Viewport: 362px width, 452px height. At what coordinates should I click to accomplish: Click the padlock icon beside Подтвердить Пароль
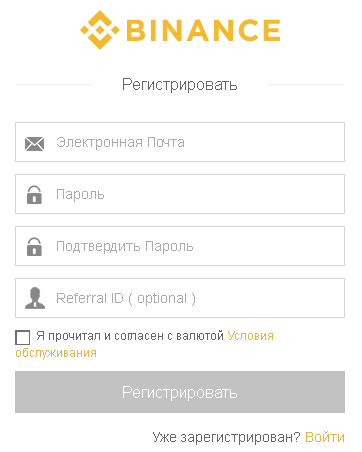tap(34, 247)
